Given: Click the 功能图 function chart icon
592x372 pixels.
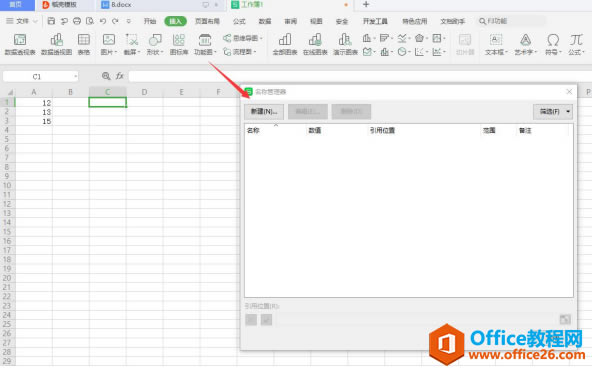Looking at the screenshot, I should (x=205, y=45).
